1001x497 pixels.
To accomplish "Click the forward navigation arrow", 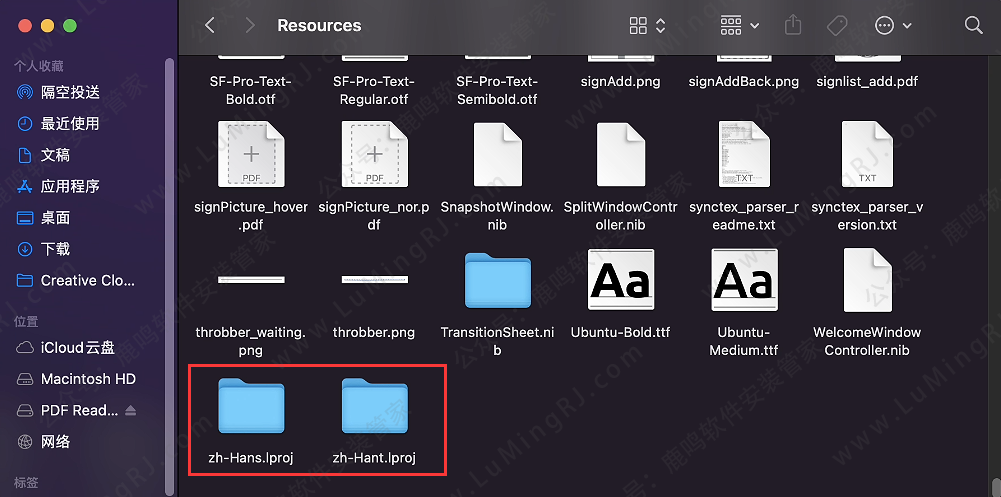I will [x=249, y=25].
